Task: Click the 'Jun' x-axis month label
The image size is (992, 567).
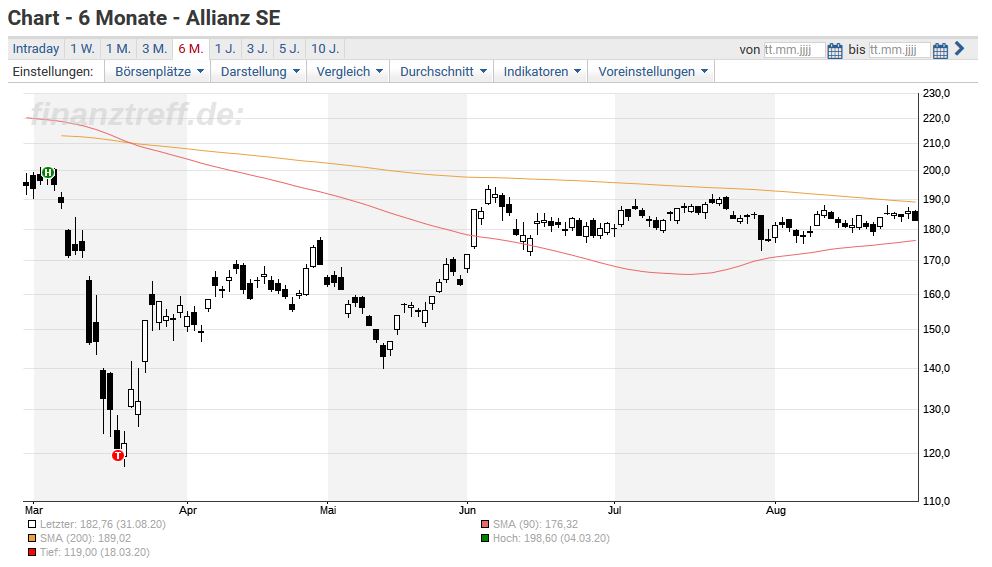Action: [467, 510]
